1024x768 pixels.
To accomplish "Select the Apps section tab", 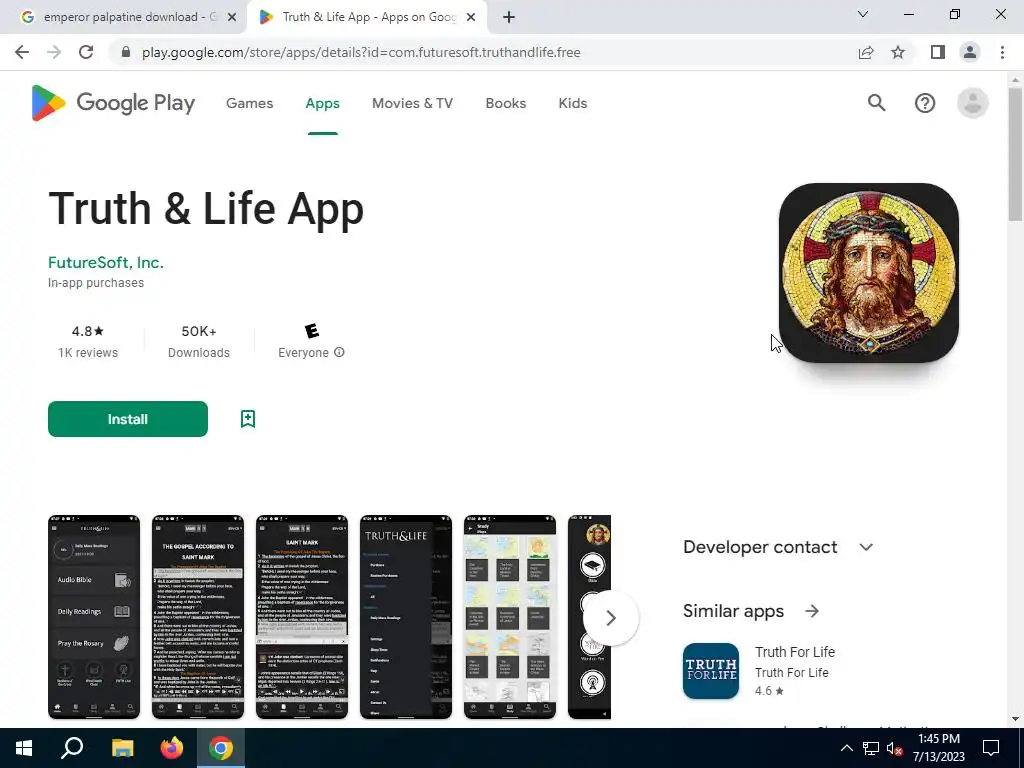I will (323, 103).
